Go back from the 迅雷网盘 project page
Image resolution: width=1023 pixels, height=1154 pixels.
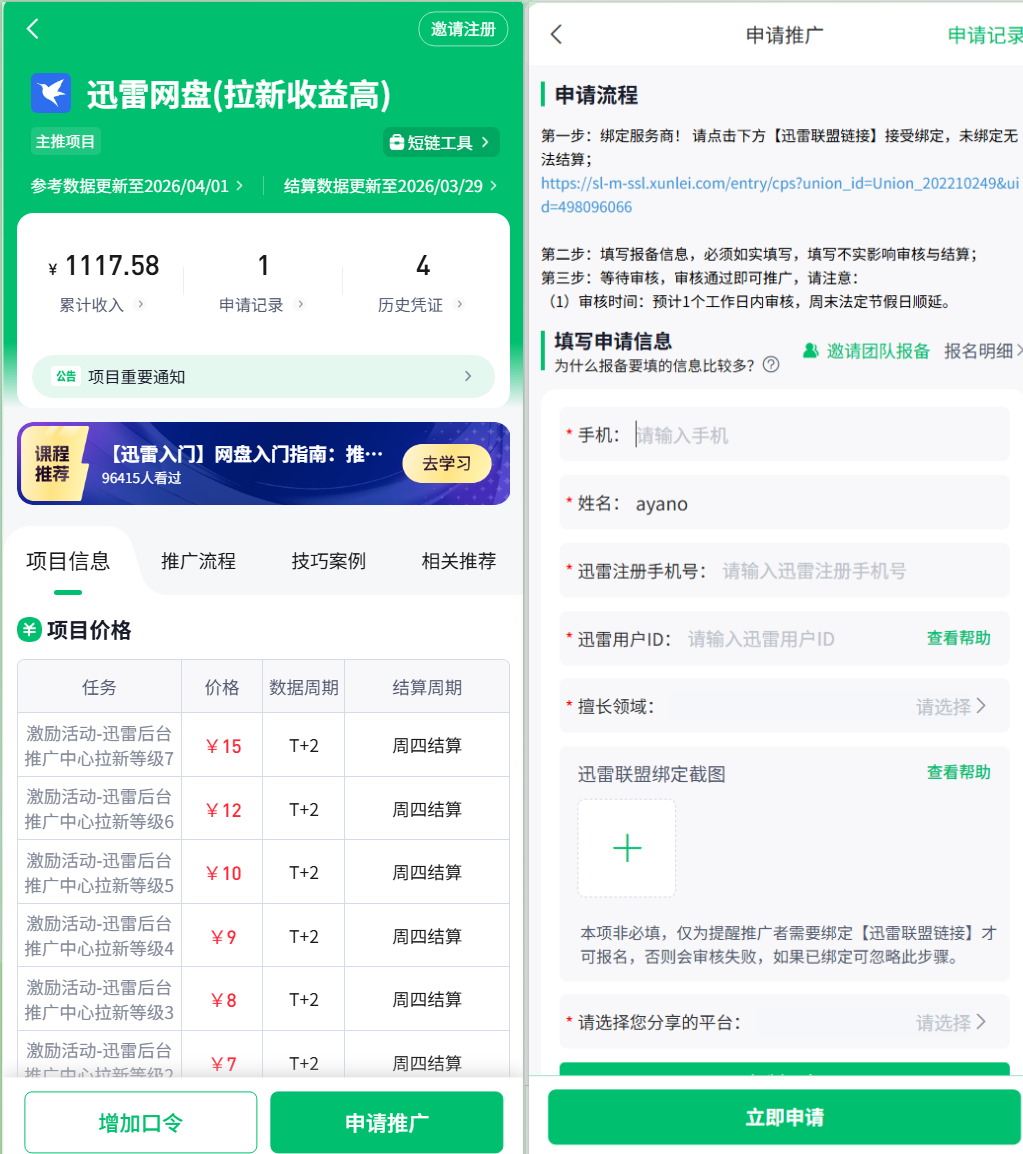coord(32,29)
